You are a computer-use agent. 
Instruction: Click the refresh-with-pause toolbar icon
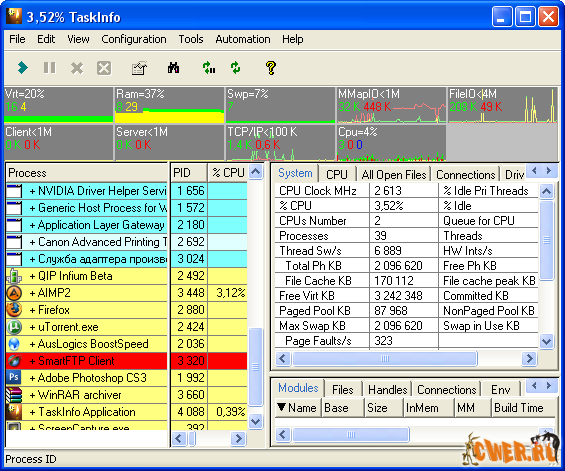[x=209, y=67]
